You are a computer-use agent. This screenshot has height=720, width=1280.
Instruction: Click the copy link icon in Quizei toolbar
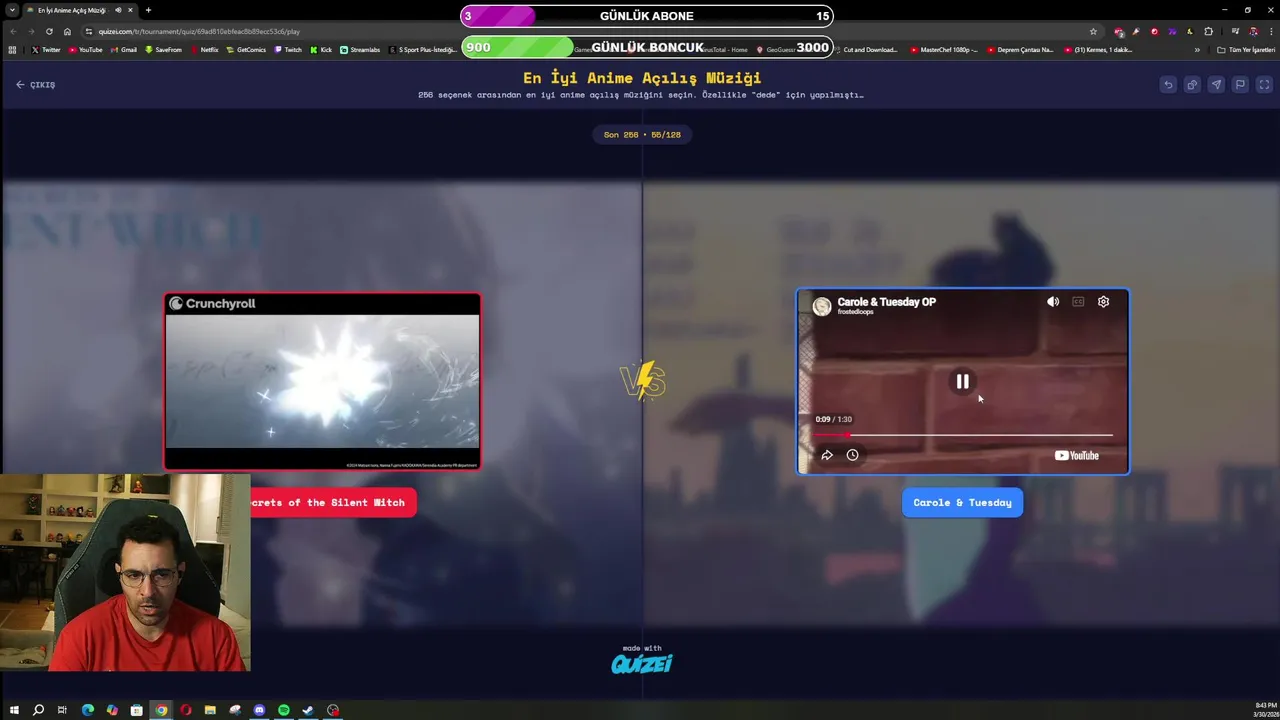click(1192, 85)
